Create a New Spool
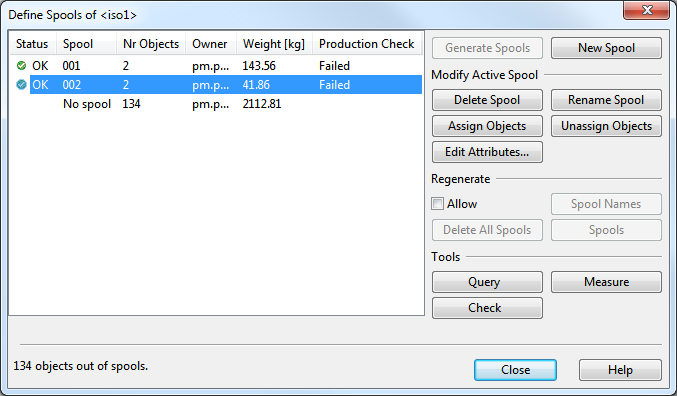 (606, 48)
